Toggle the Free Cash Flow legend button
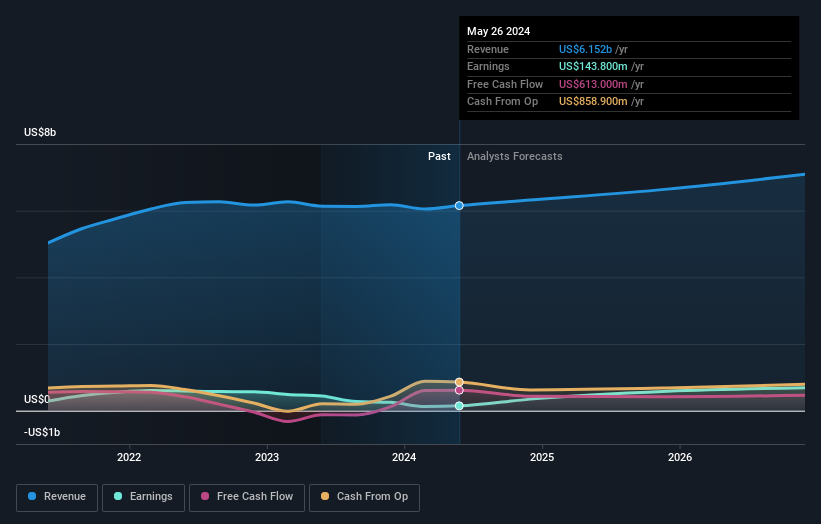Image resolution: width=821 pixels, height=524 pixels. 247,497
